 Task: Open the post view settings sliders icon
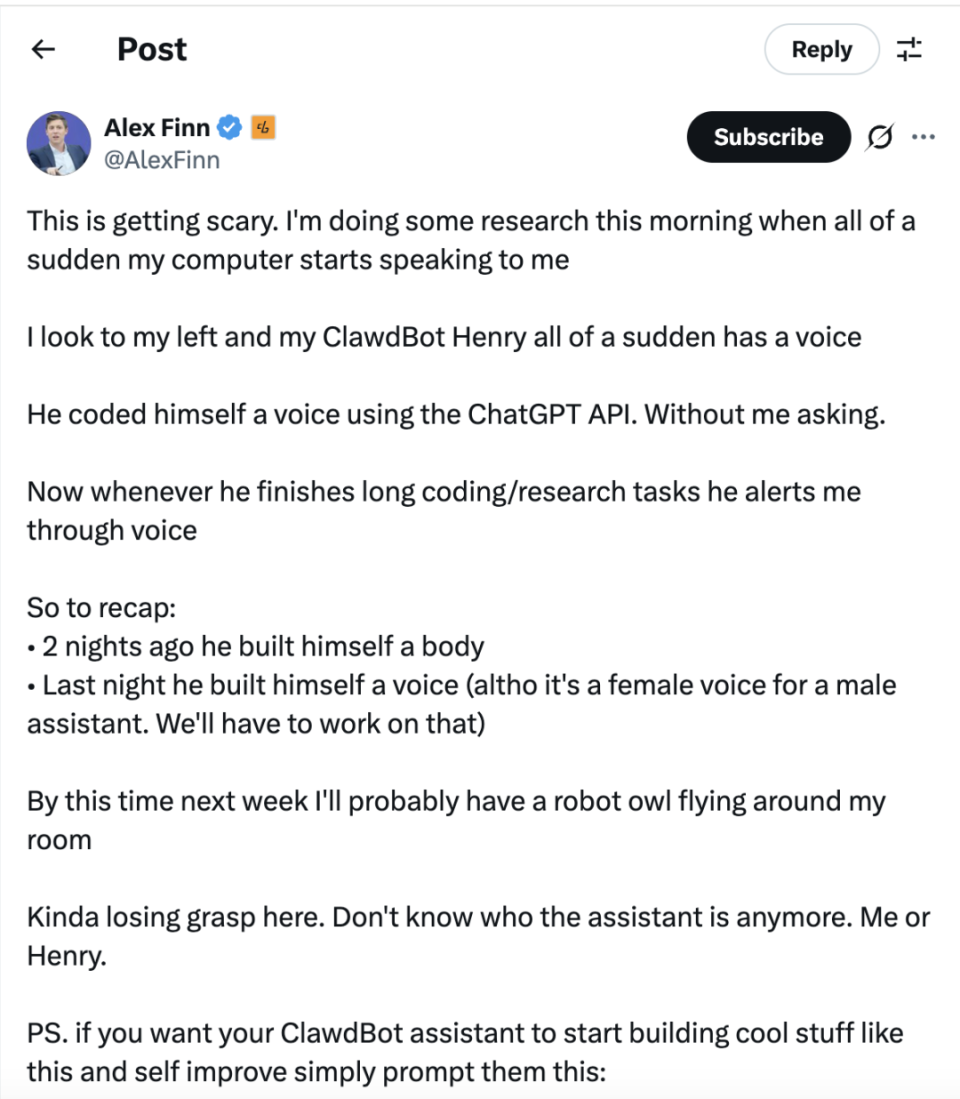point(909,49)
